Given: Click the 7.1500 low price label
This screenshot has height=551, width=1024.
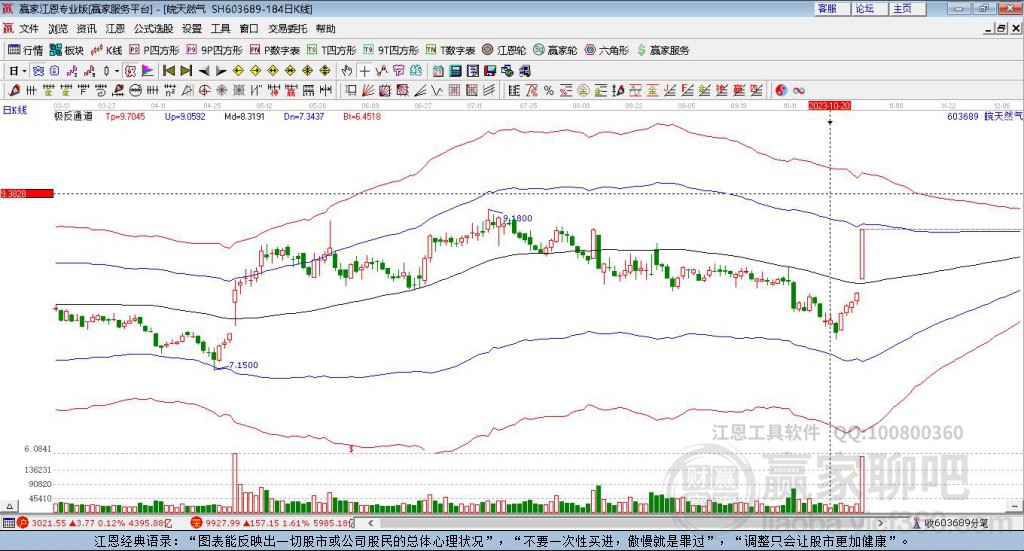Looking at the screenshot, I should [244, 365].
